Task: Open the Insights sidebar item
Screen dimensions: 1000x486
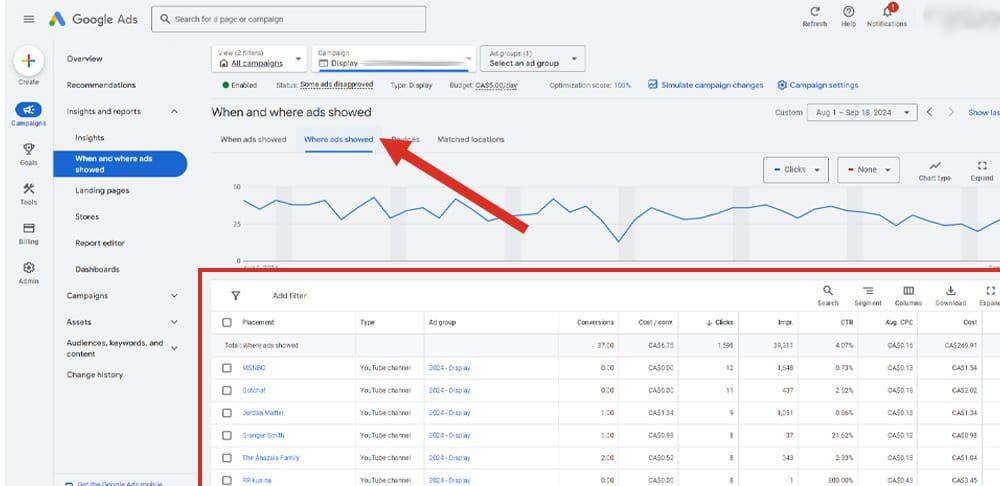Action: (x=89, y=138)
